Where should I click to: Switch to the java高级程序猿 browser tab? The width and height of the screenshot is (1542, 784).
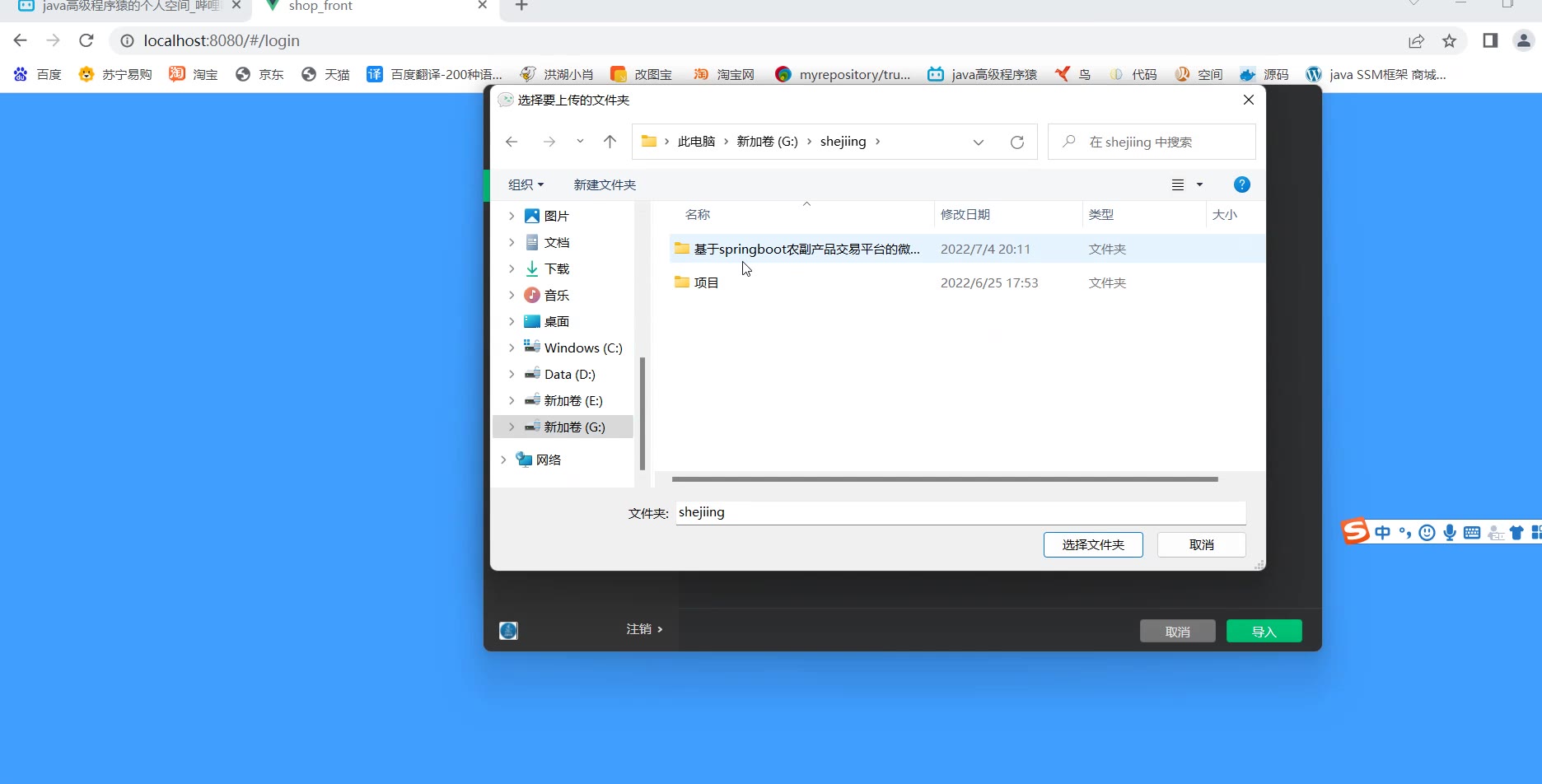click(x=128, y=7)
